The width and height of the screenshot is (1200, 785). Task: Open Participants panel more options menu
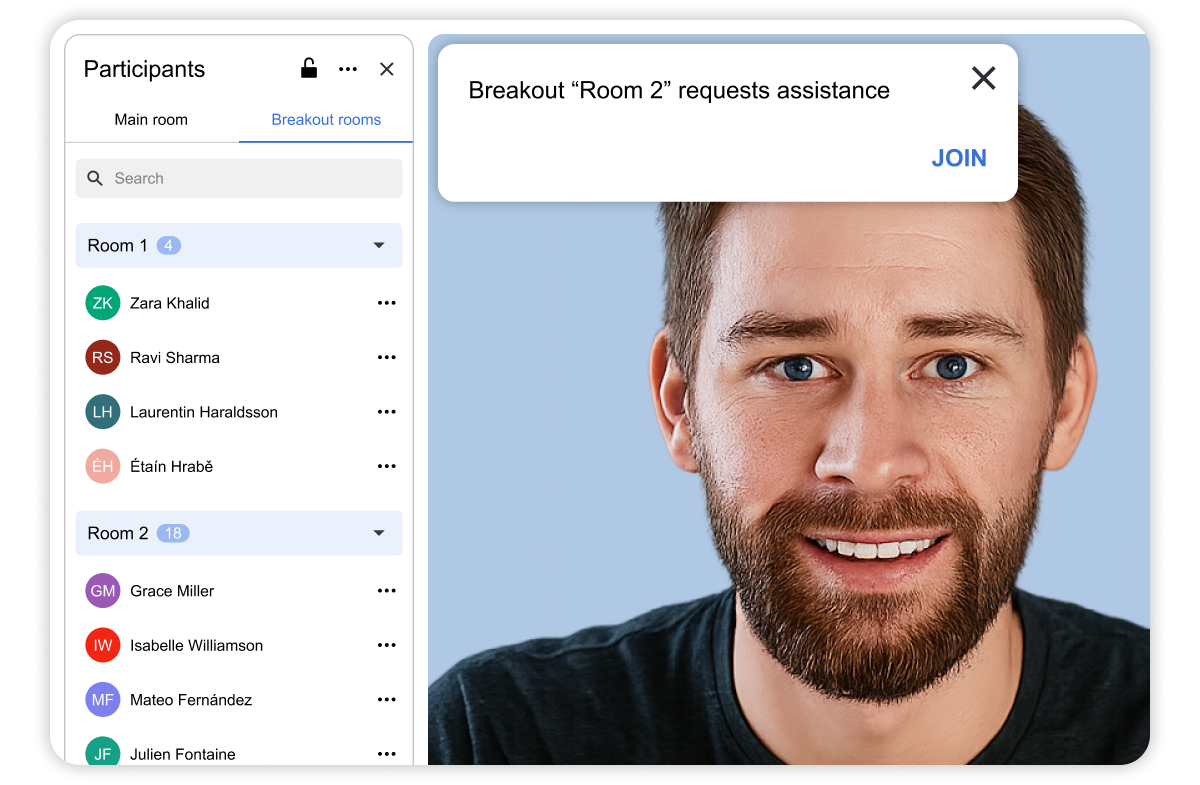coord(348,69)
